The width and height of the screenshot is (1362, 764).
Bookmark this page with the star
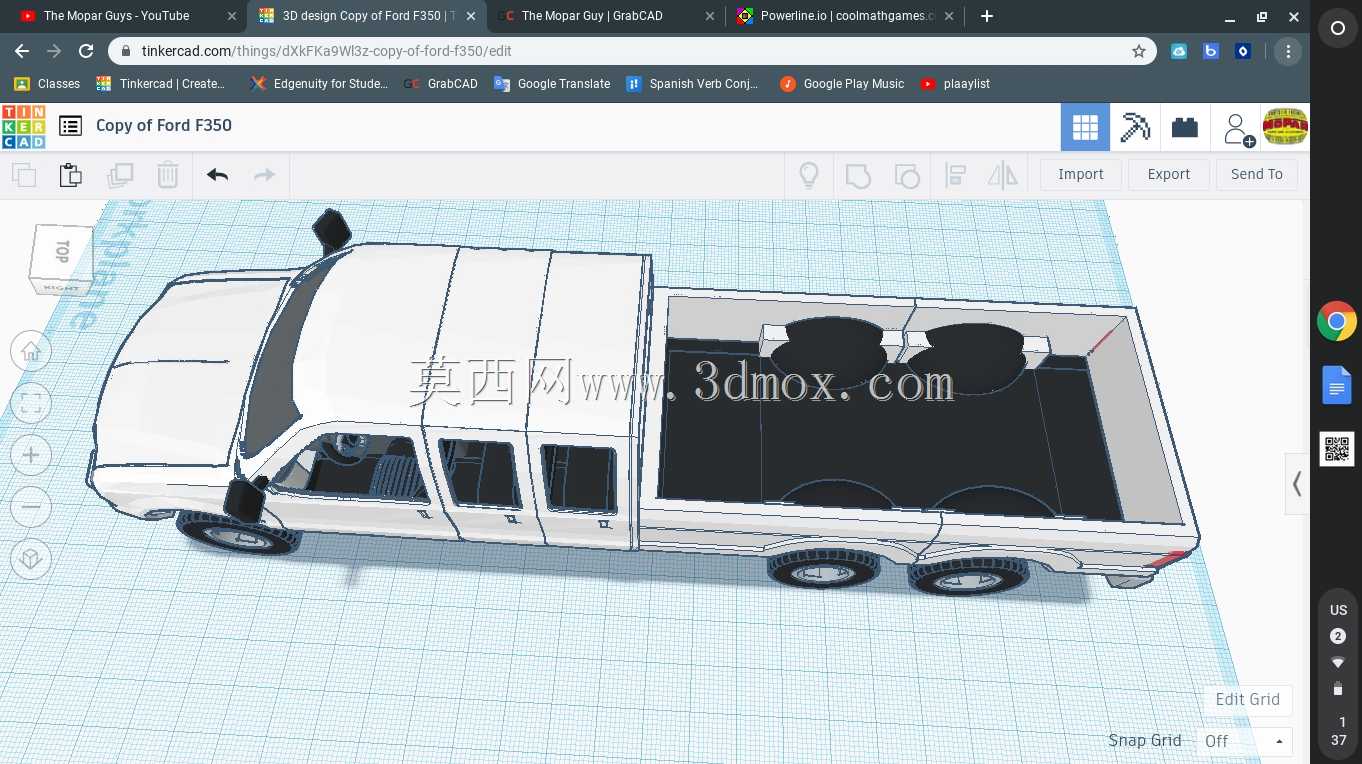[1138, 51]
